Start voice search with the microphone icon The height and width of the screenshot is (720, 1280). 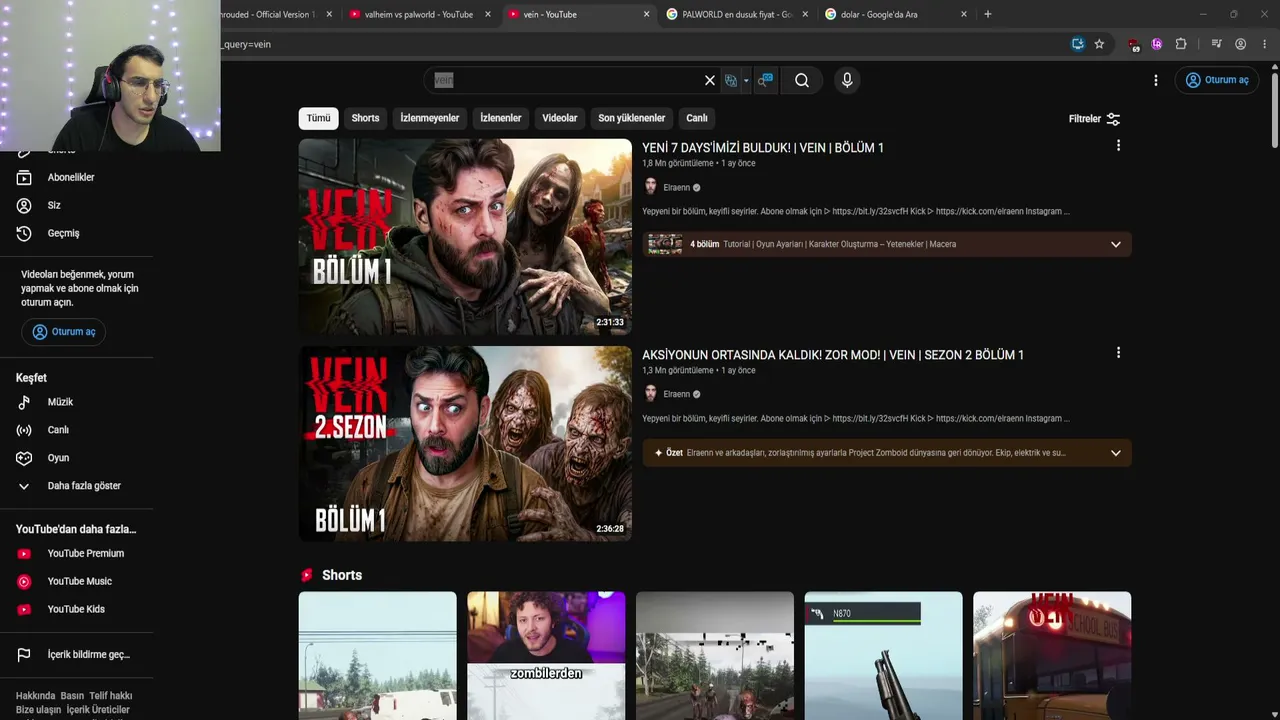point(847,80)
